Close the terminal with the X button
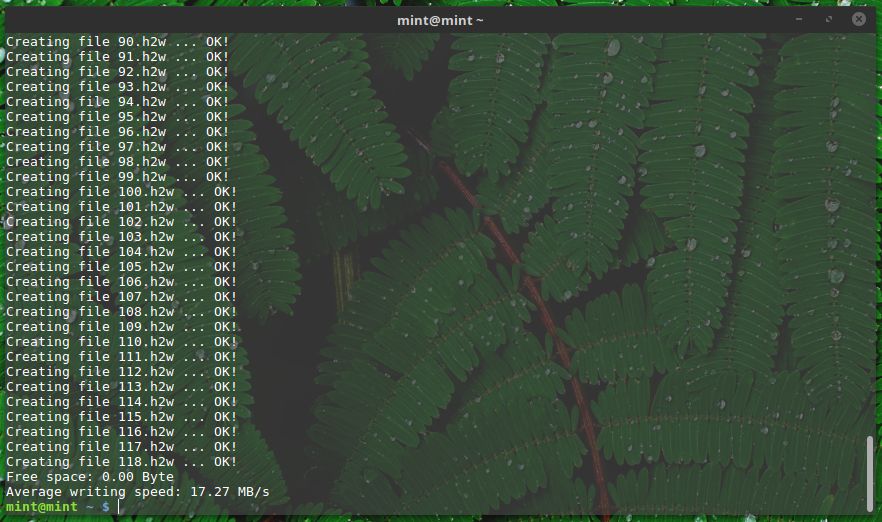The height and width of the screenshot is (522, 882). pyautogui.click(x=858, y=20)
